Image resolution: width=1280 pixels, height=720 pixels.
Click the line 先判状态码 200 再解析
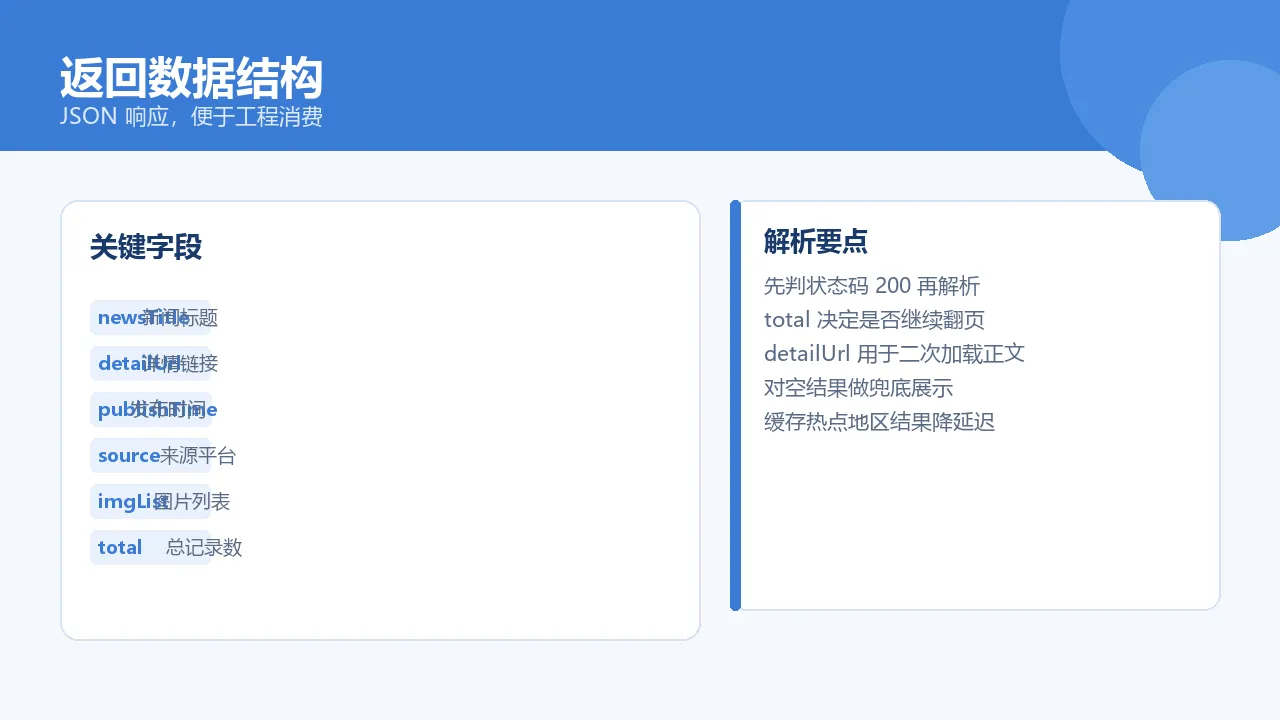[872, 286]
